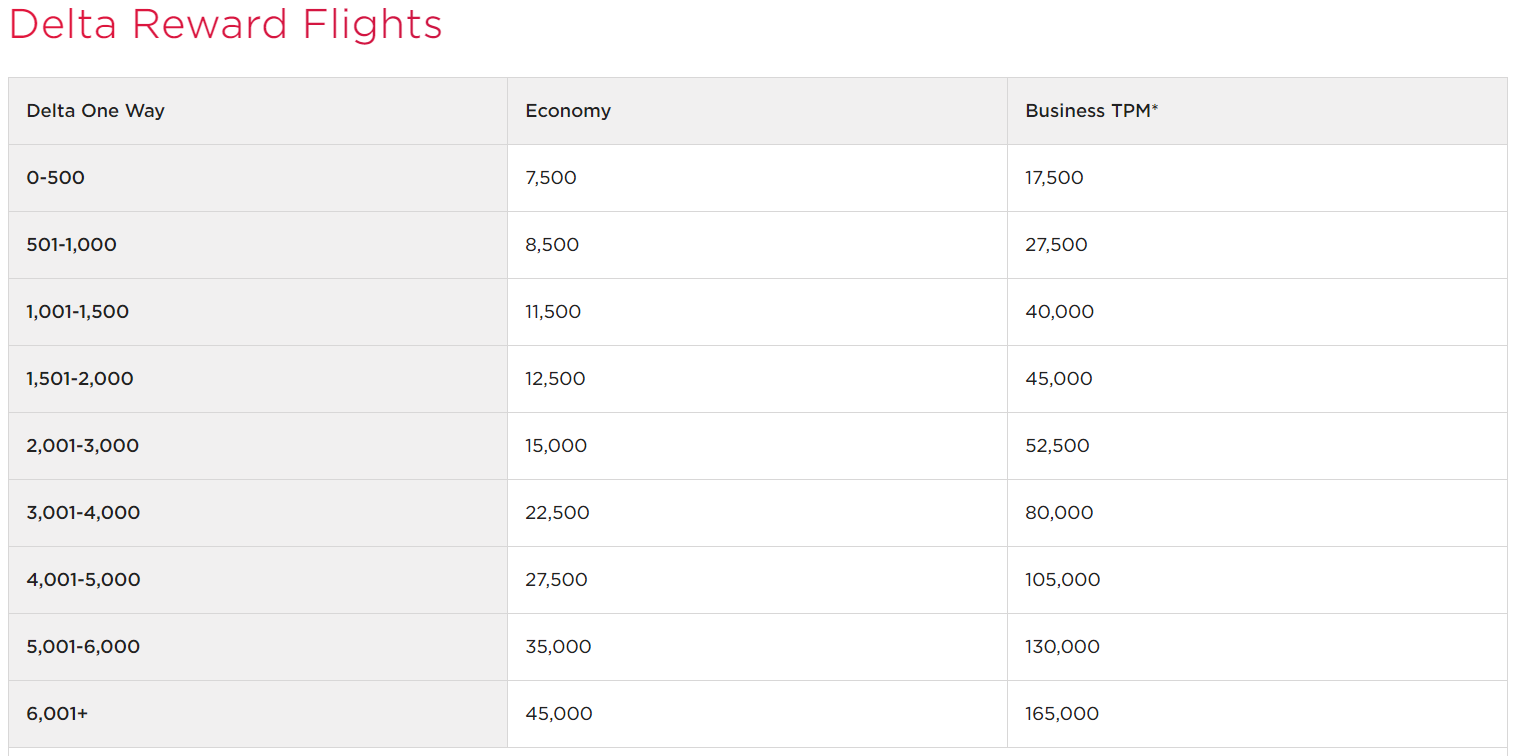This screenshot has width=1524, height=756.
Task: Click the 105,000 business points cell
Action: click(x=1257, y=580)
